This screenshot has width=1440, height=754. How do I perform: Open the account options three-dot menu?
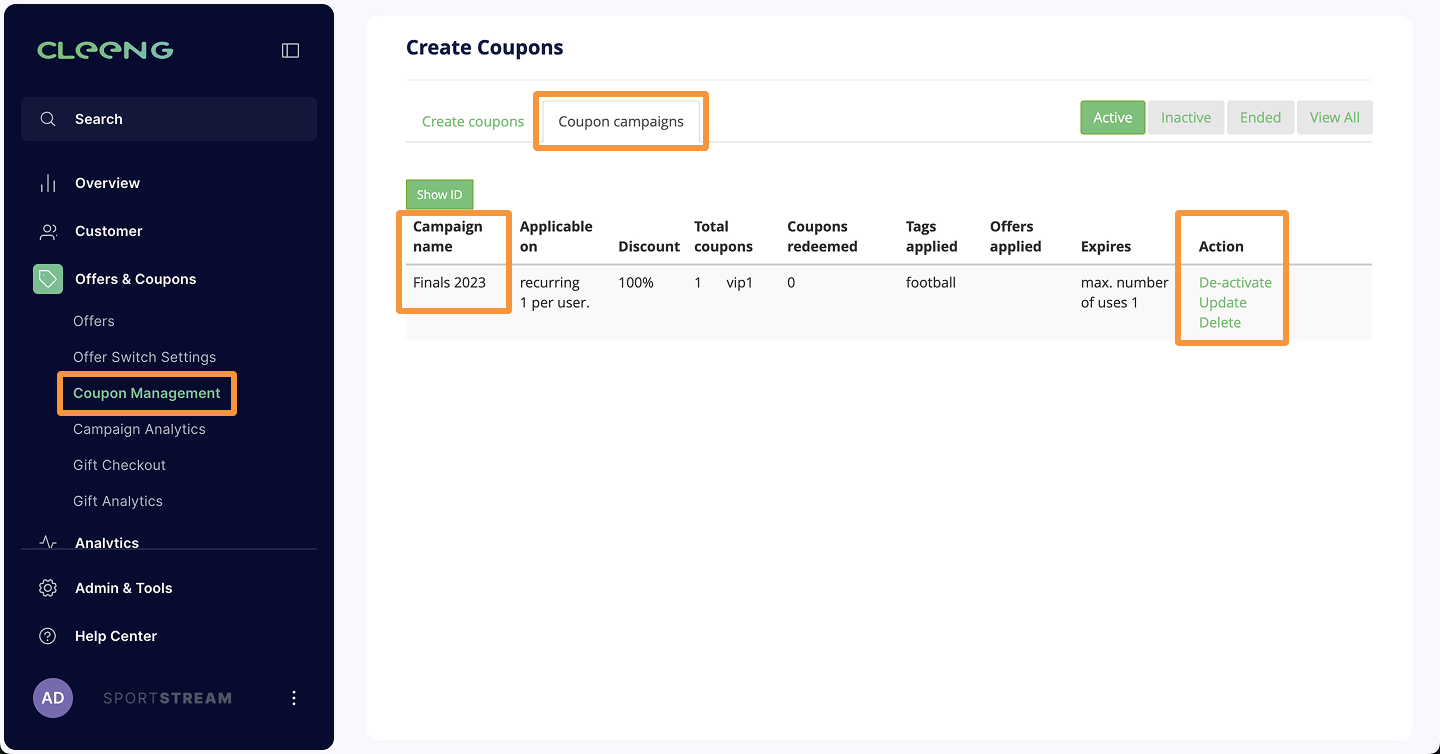293,698
